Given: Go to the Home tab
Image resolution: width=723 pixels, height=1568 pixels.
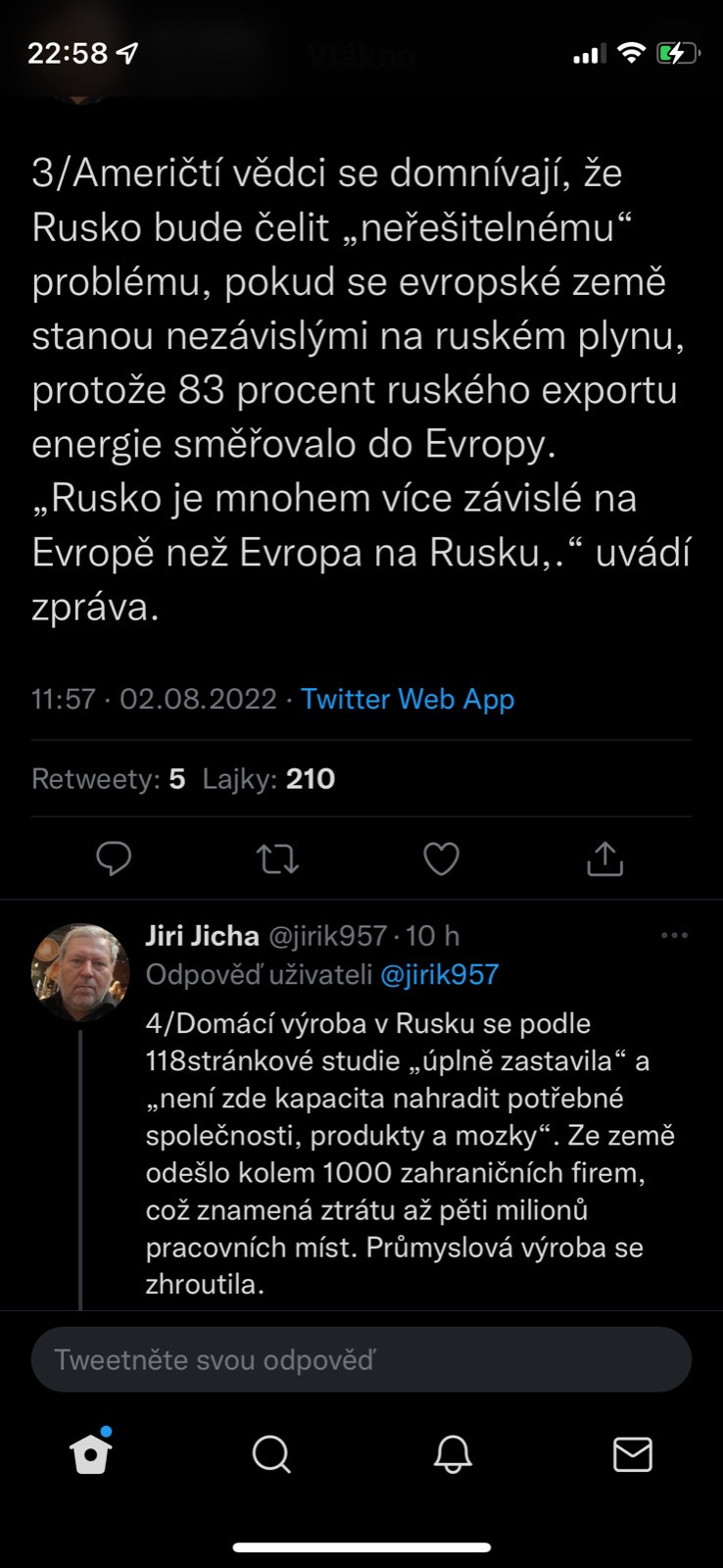Looking at the screenshot, I should pos(91,1453).
